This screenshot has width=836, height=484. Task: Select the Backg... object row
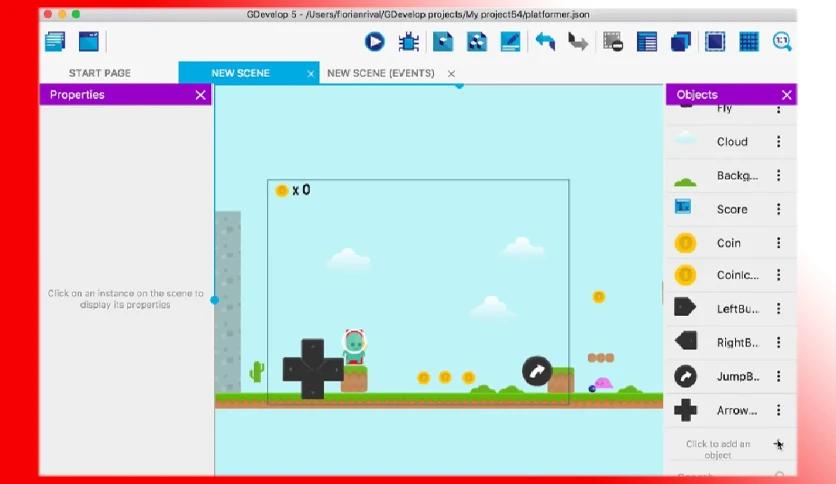pos(731,175)
